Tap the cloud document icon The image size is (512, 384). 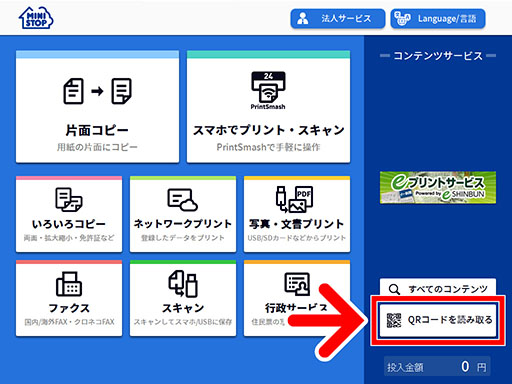(182, 200)
